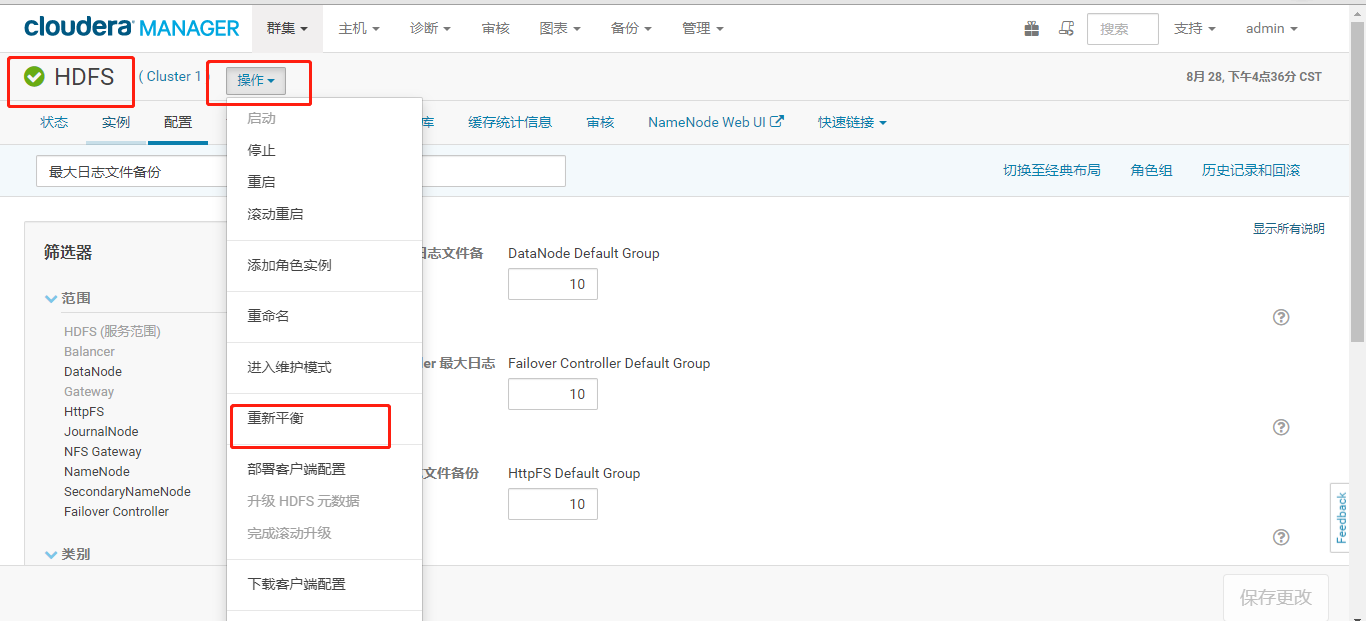This screenshot has height=621, width=1366.
Task: Open the 审核 tab under HDFS
Action: click(600, 122)
